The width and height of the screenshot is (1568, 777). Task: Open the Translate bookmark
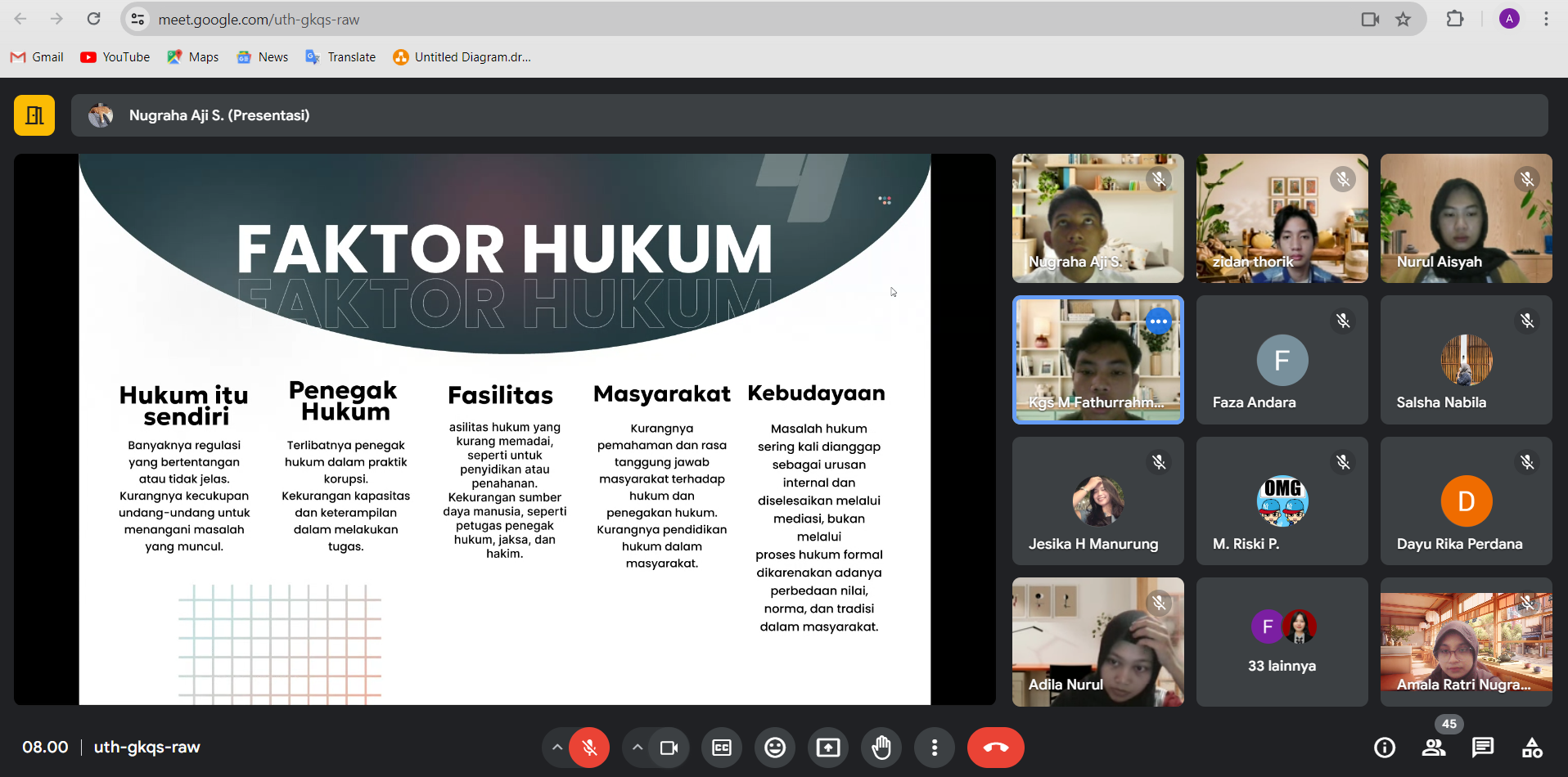340,57
